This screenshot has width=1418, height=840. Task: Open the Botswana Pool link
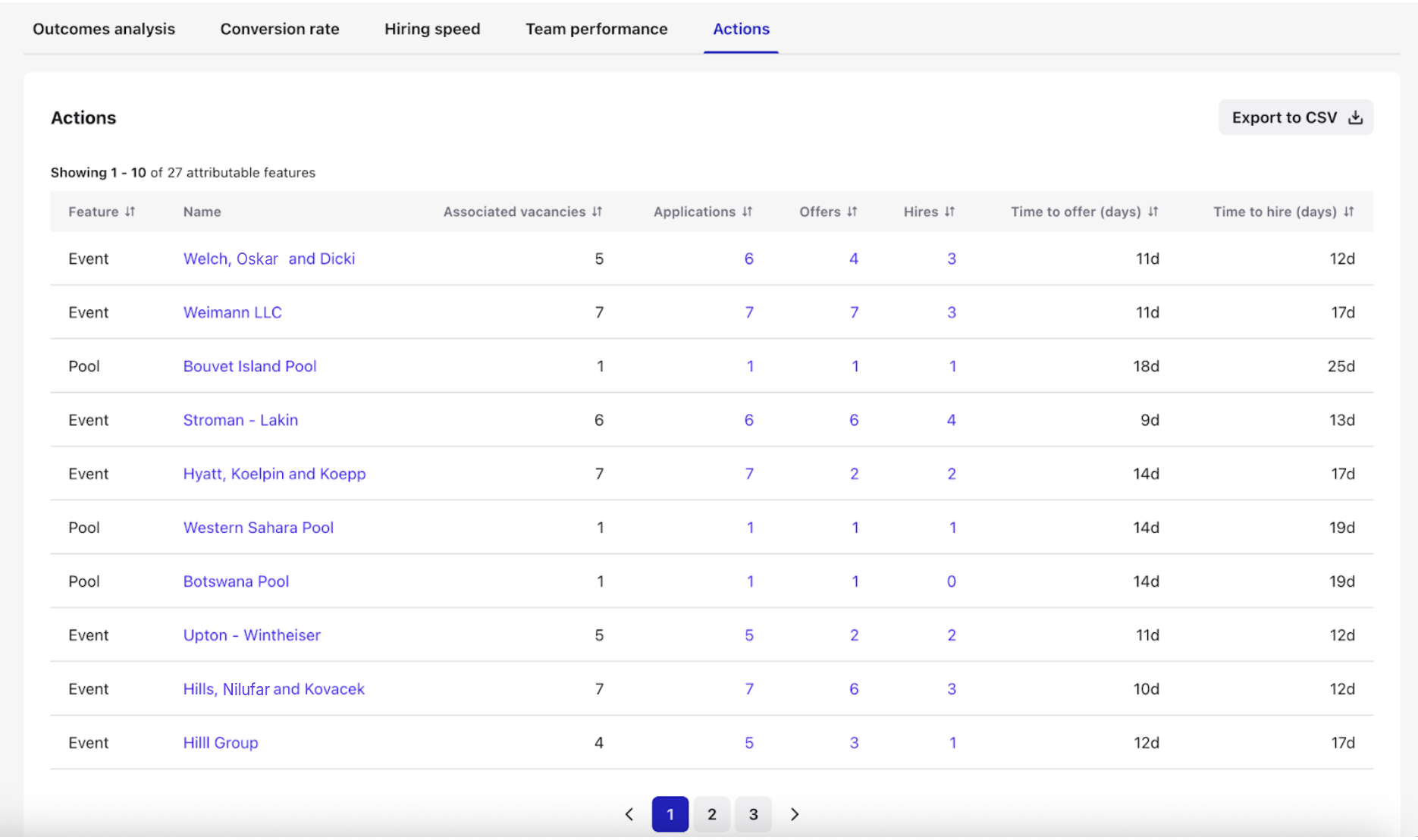[237, 581]
